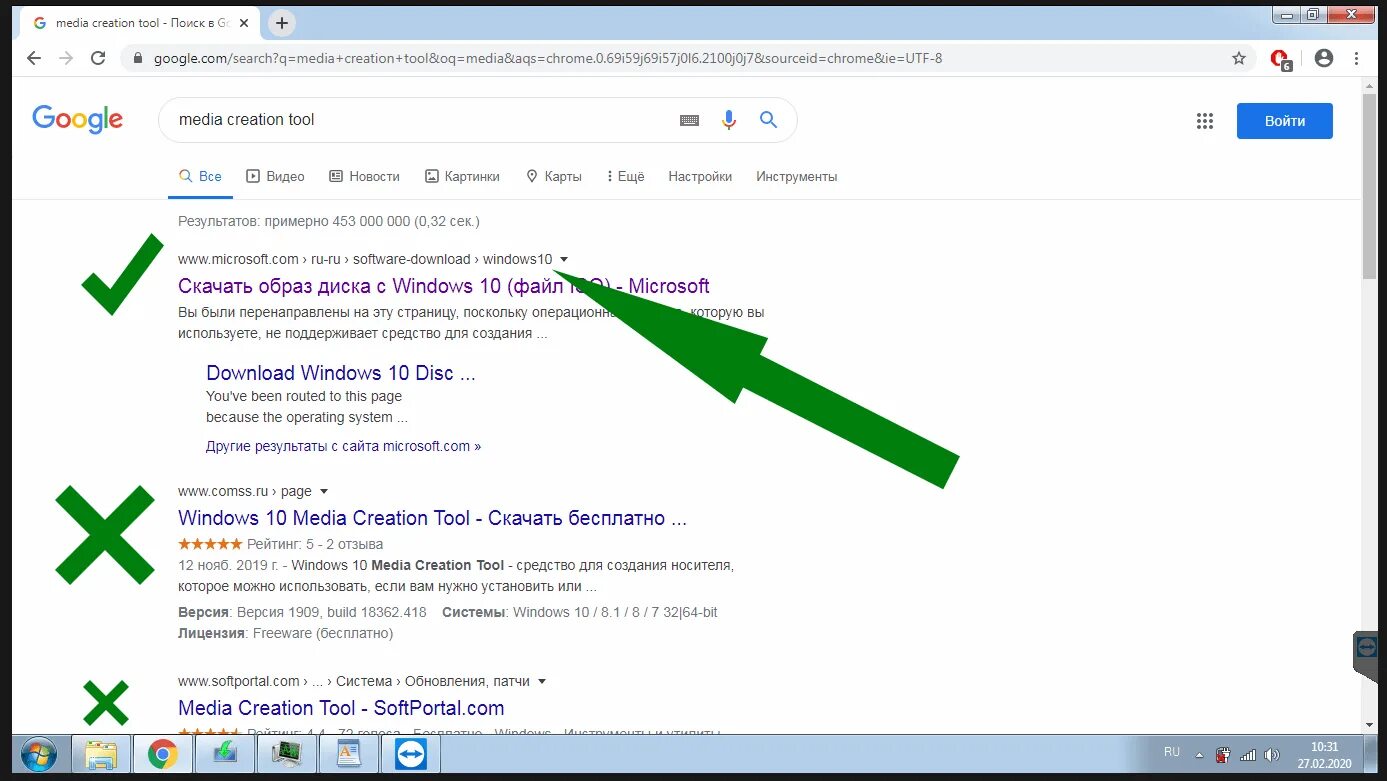Click the Google logo
The image size is (1387, 781).
coord(78,119)
